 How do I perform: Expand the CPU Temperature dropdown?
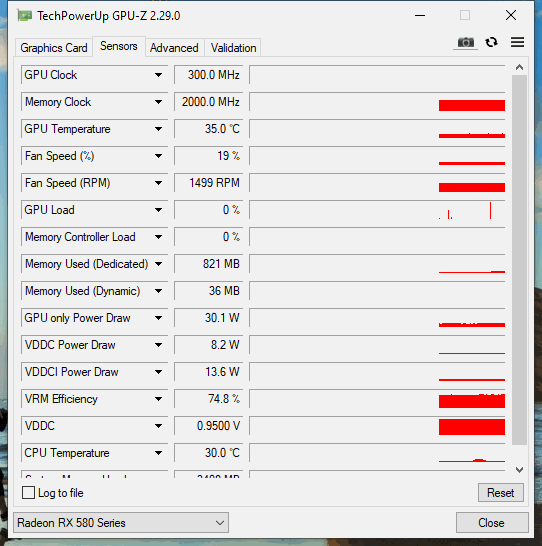(x=158, y=453)
